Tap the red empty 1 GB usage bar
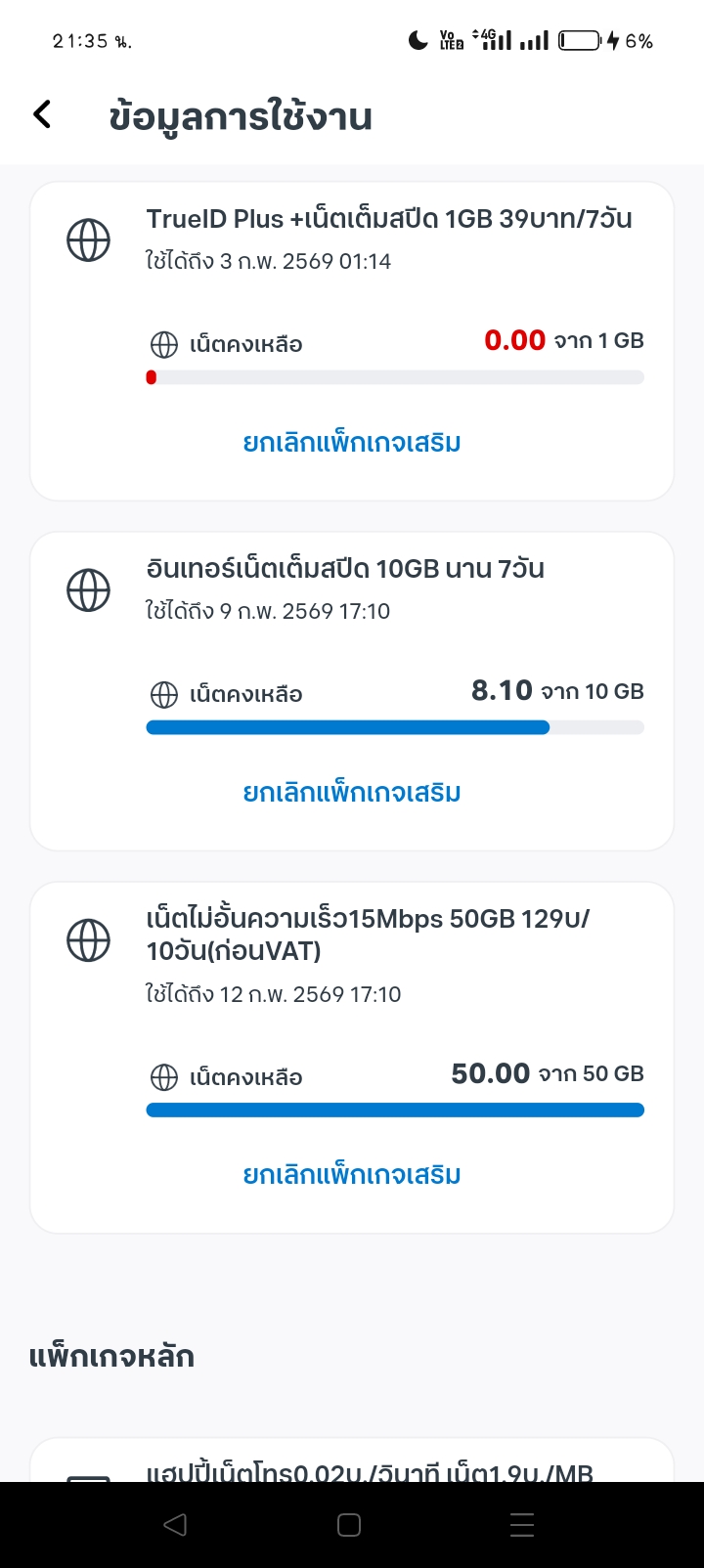This screenshot has height=1568, width=704. click(x=395, y=377)
